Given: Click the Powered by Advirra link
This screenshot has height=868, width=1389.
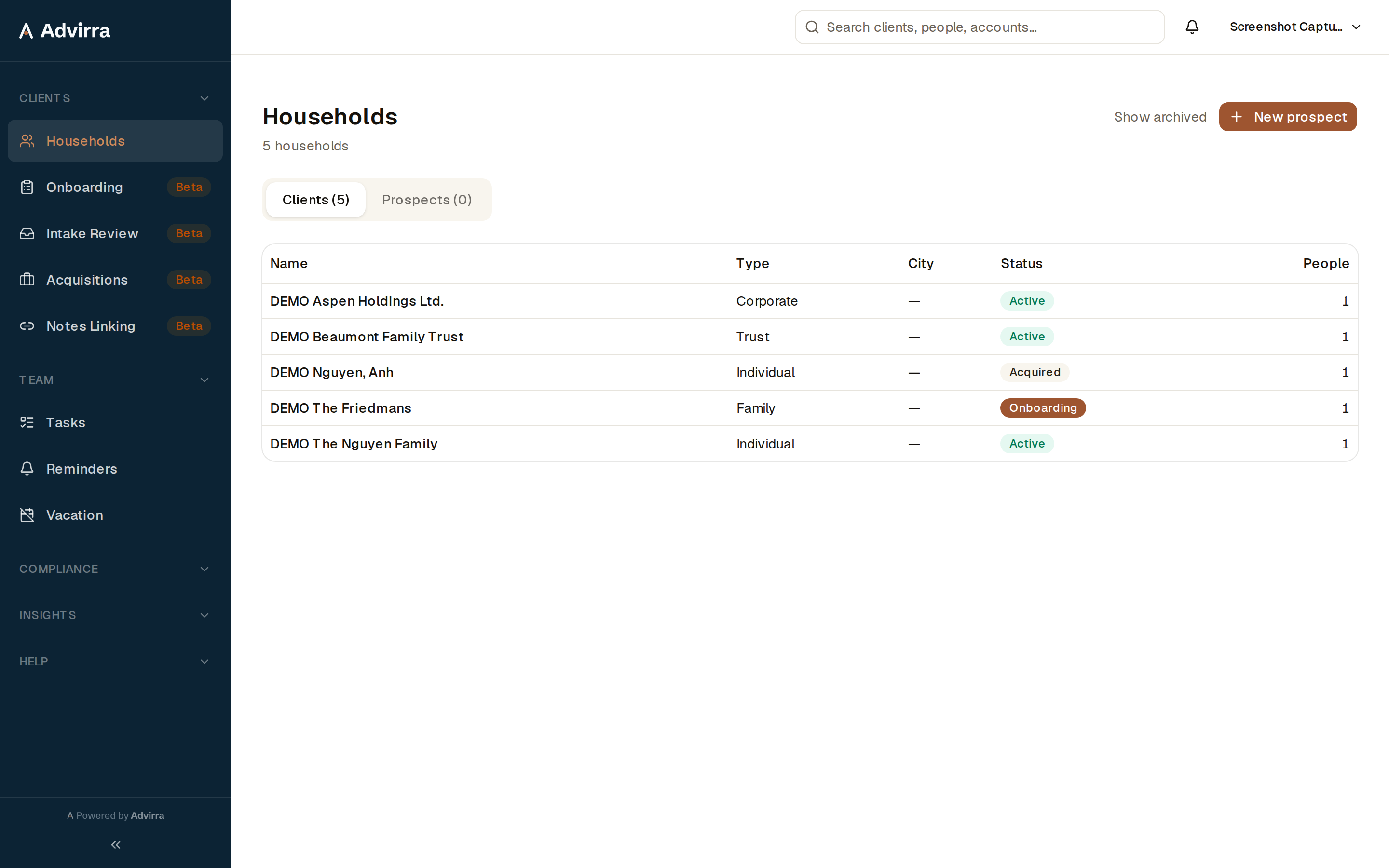Looking at the screenshot, I should tap(115, 815).
